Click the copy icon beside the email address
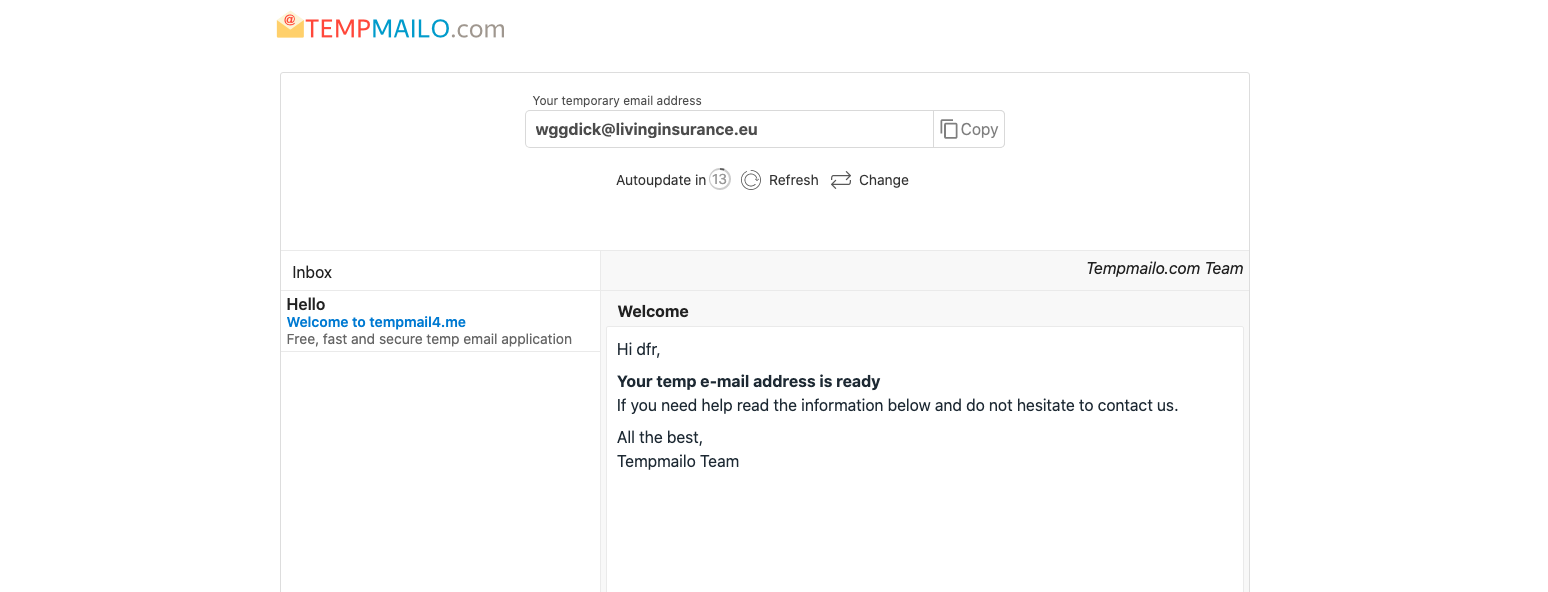Screen dimensions: 1548x592 (x=949, y=129)
